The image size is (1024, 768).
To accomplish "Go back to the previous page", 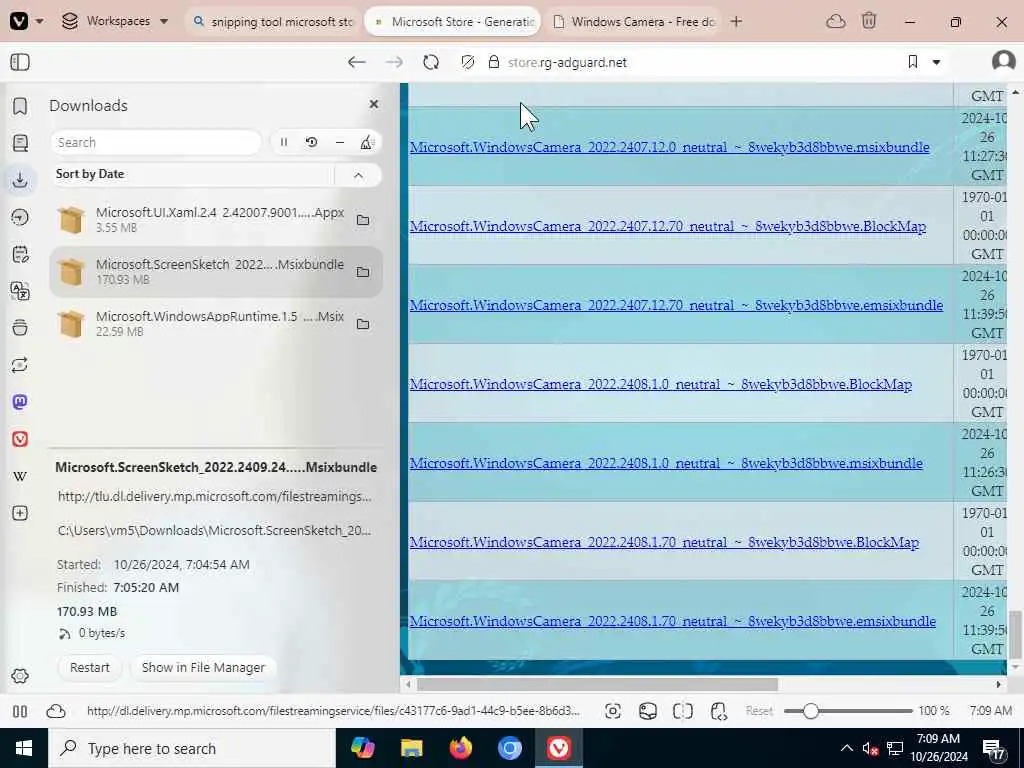I will pyautogui.click(x=357, y=62).
